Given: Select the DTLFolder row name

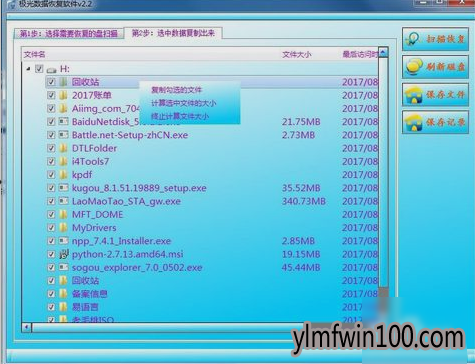Looking at the screenshot, I should pos(94,148).
